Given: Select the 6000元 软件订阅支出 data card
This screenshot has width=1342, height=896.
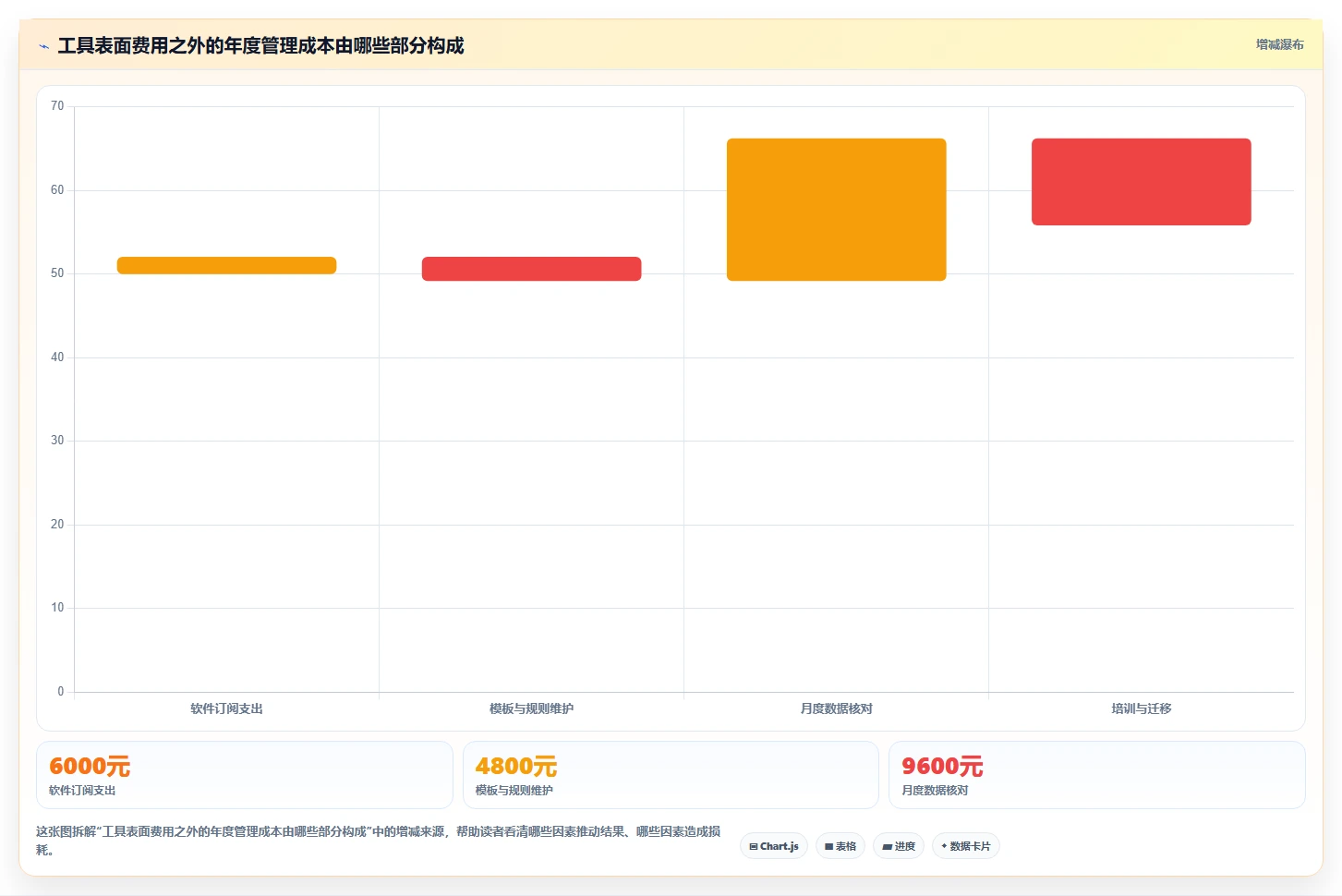Looking at the screenshot, I should [x=244, y=775].
